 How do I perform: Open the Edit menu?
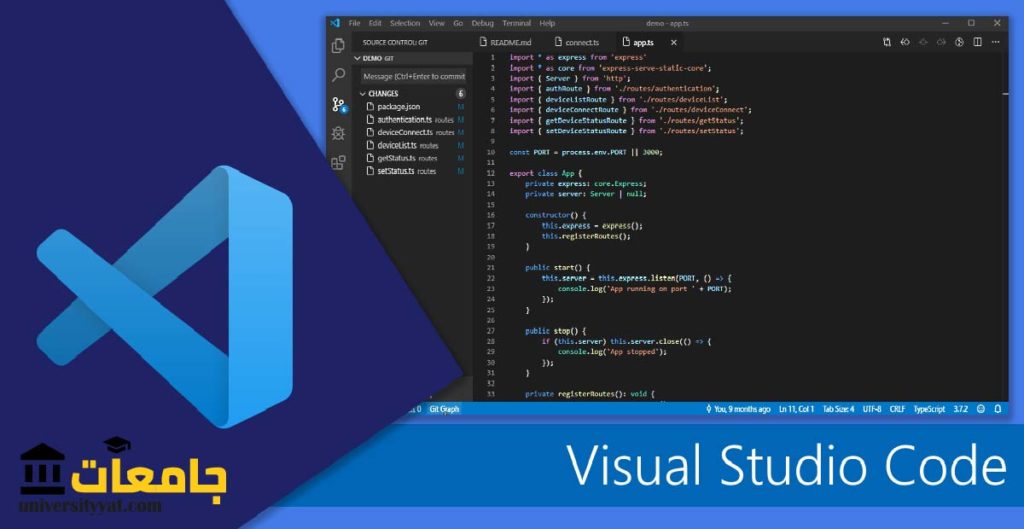point(375,23)
